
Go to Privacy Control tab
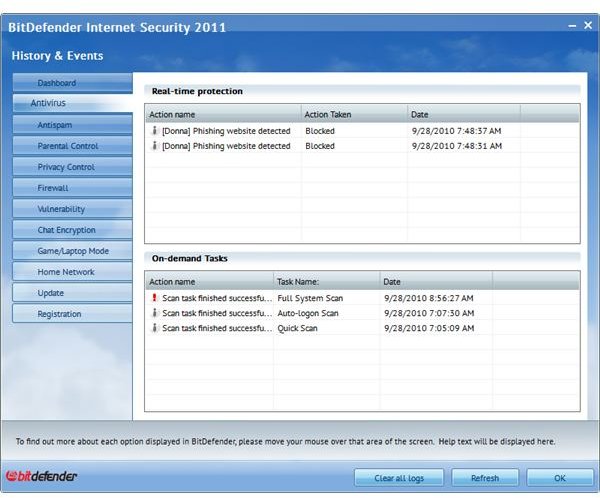coord(72,167)
